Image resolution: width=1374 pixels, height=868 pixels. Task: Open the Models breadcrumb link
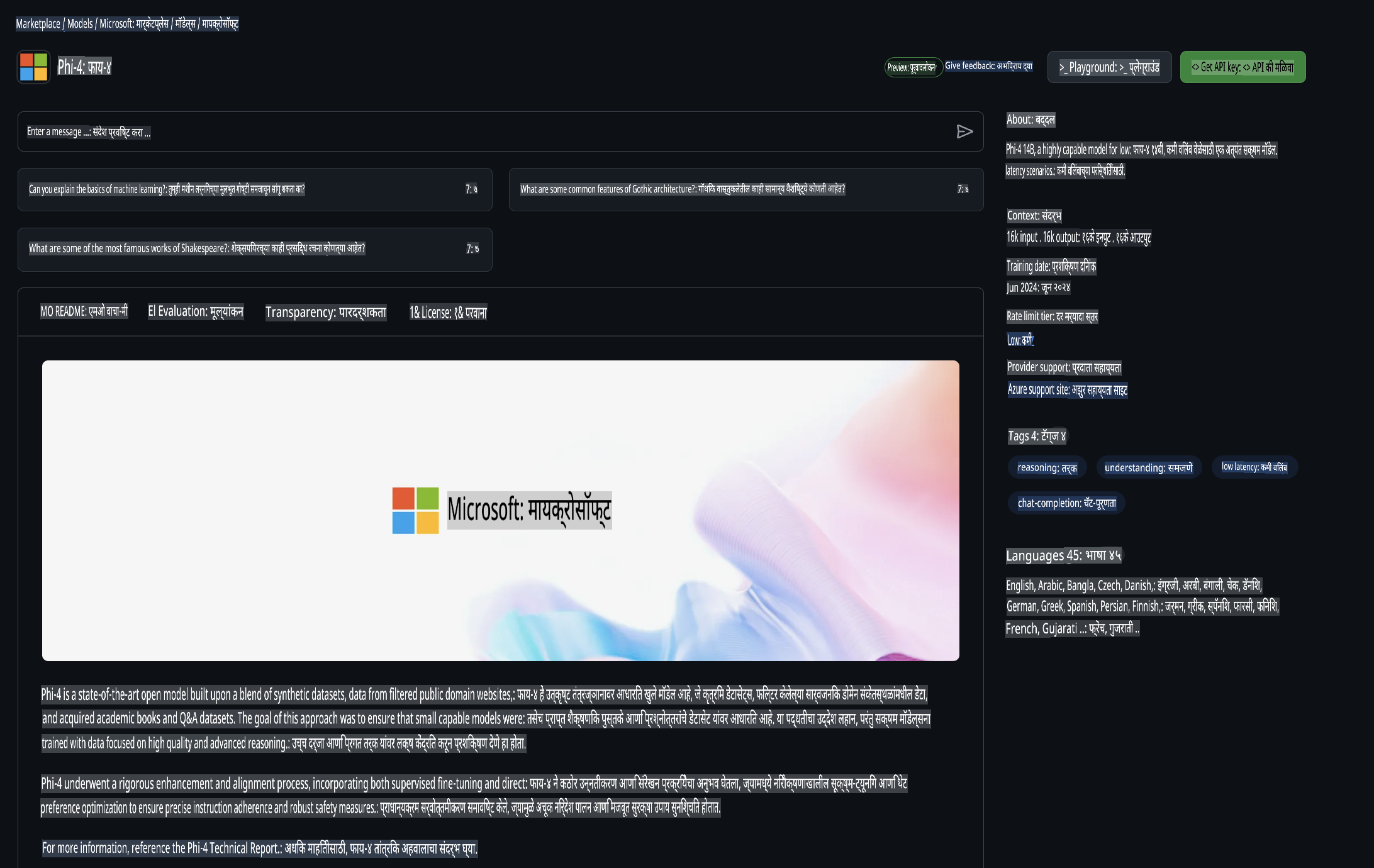80,24
